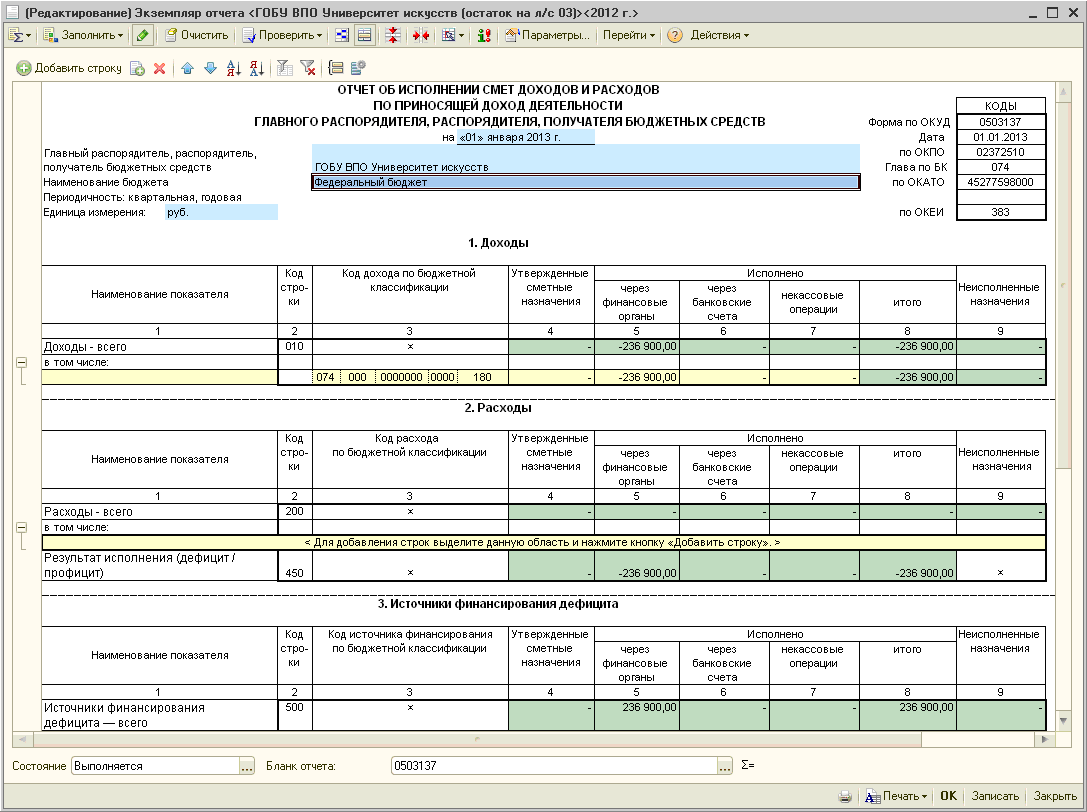Screen dimensions: 1087x812
Task: Open the 'Действия' menu
Action: [x=719, y=35]
